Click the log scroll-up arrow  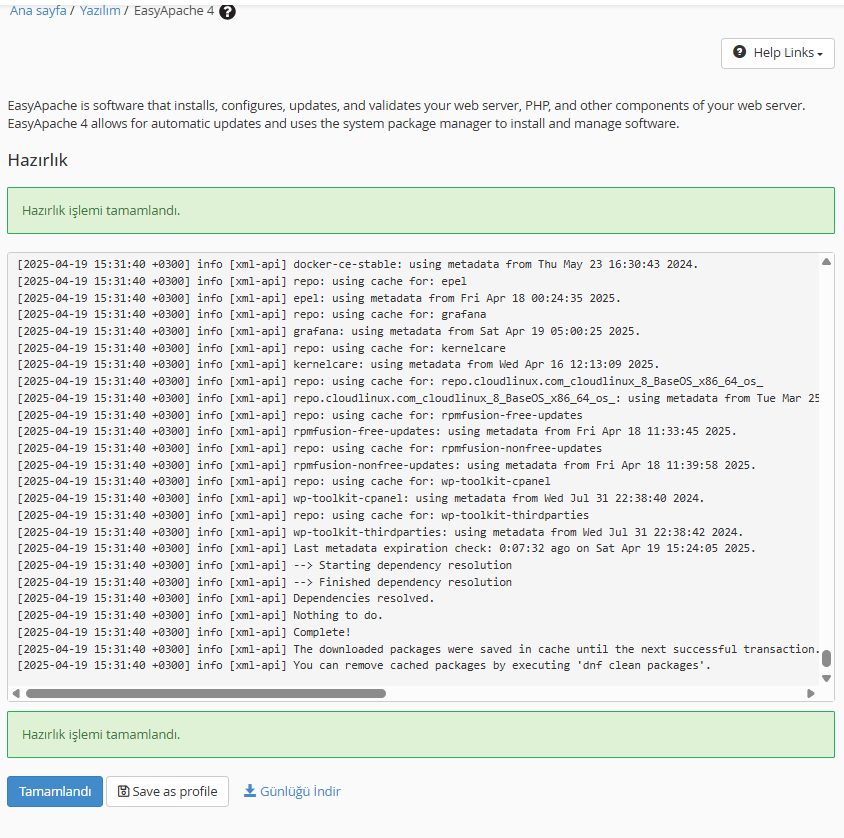826,262
